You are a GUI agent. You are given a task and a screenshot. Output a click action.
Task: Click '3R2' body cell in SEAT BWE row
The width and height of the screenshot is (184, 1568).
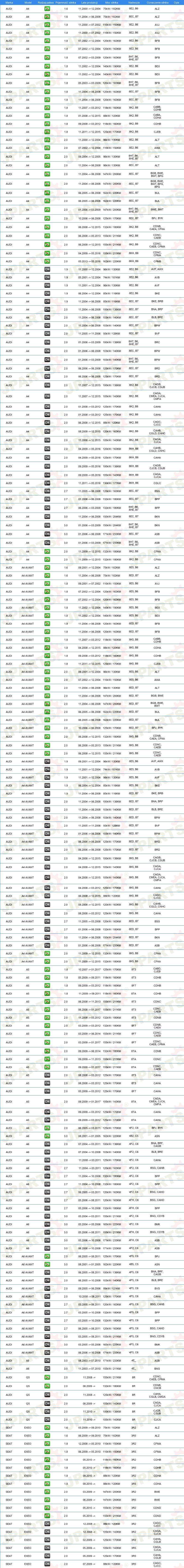pyautogui.click(x=134, y=1491)
